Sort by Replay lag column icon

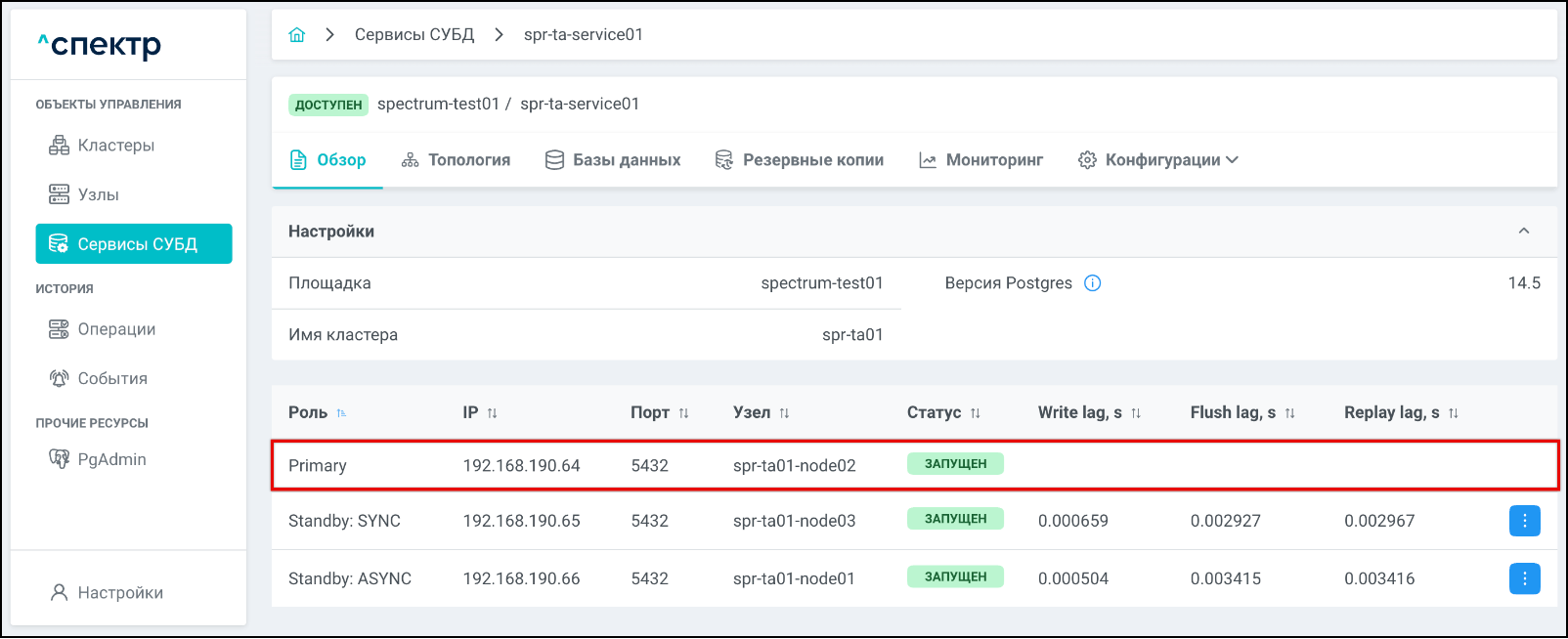click(x=1453, y=413)
